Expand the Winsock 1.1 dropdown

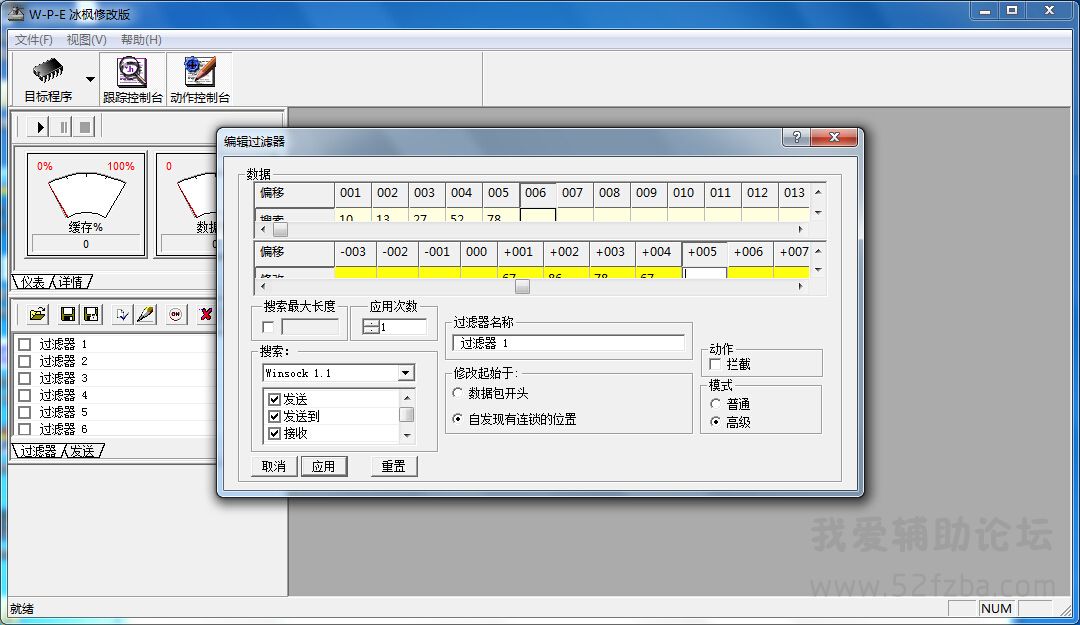[x=405, y=373]
